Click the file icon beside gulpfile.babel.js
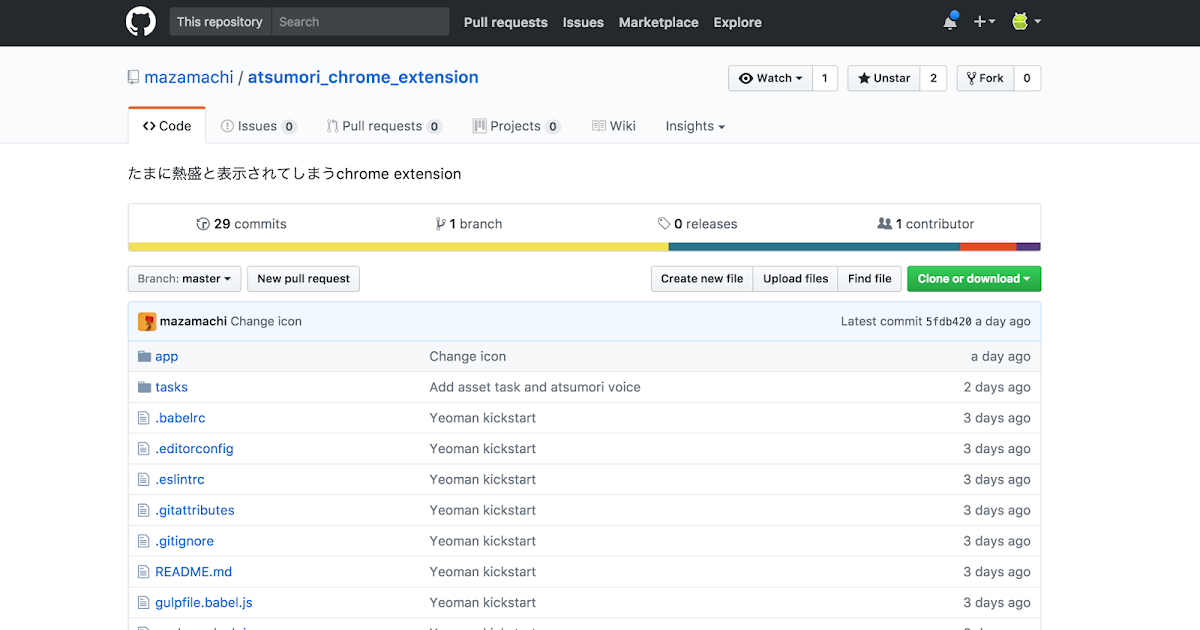The image size is (1200, 630). click(x=143, y=602)
